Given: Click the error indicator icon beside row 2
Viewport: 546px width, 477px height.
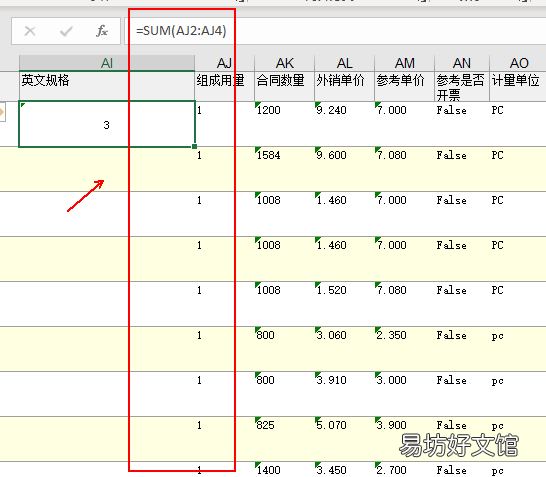Looking at the screenshot, I should pyautogui.click(x=2, y=112).
